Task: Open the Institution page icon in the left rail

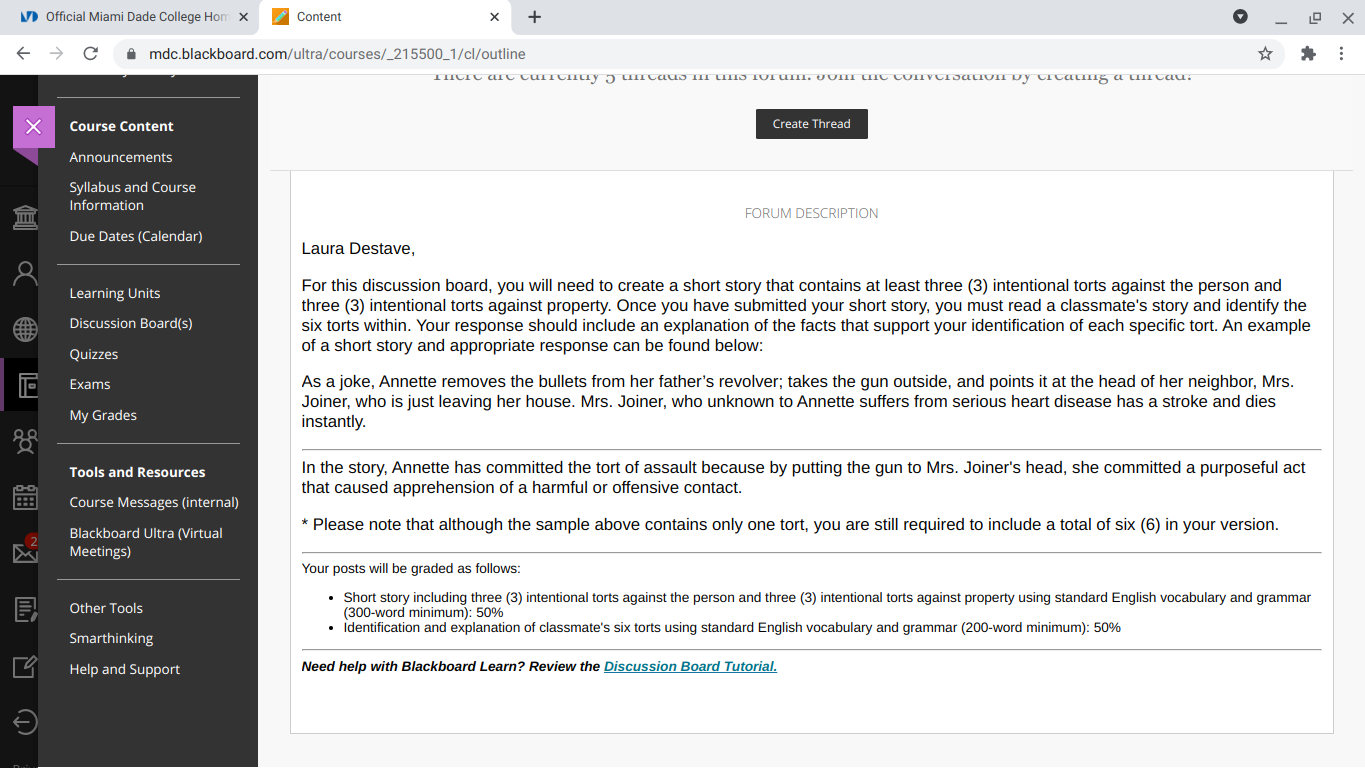Action: (24, 217)
